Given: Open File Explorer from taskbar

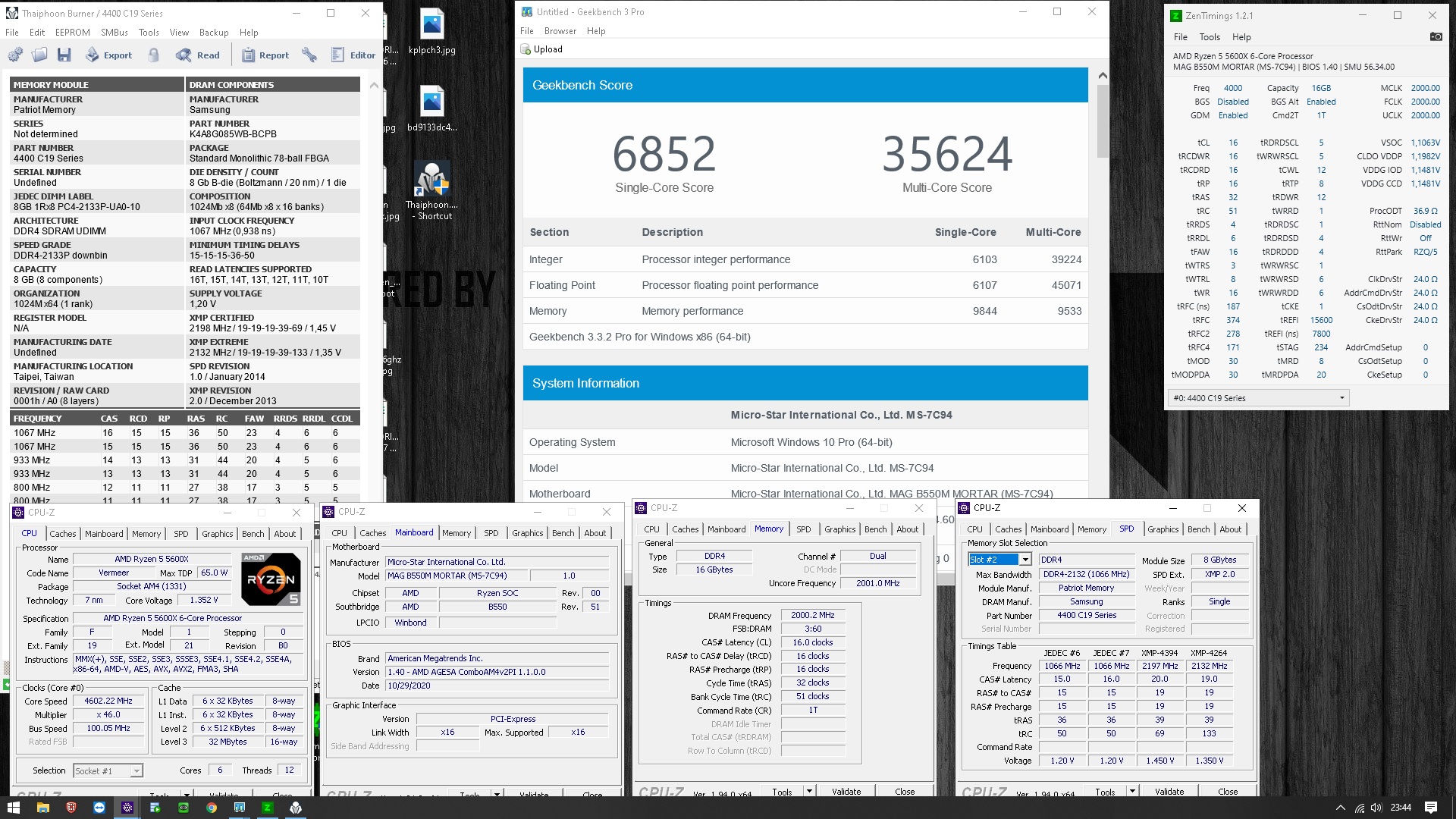Looking at the screenshot, I should tap(42, 808).
